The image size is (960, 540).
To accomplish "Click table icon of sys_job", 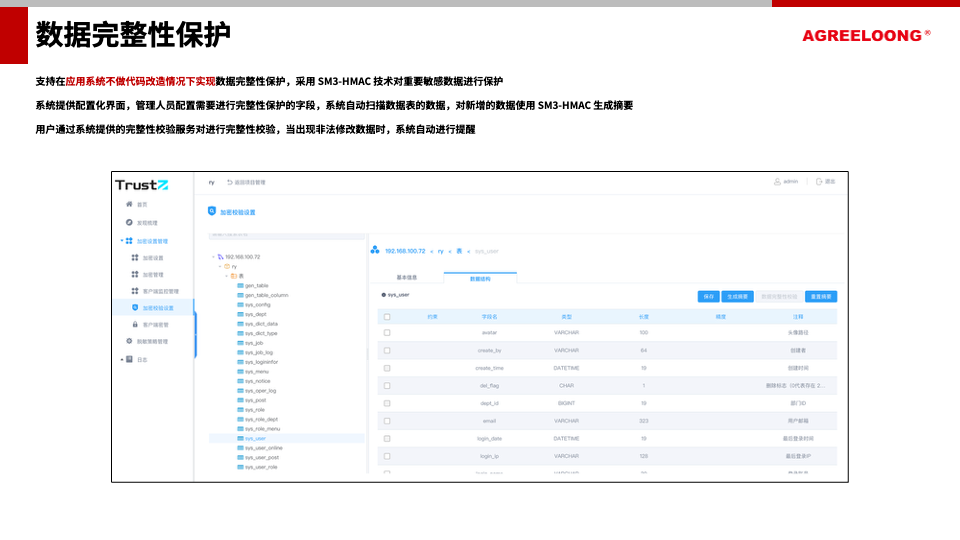I will coord(240,343).
